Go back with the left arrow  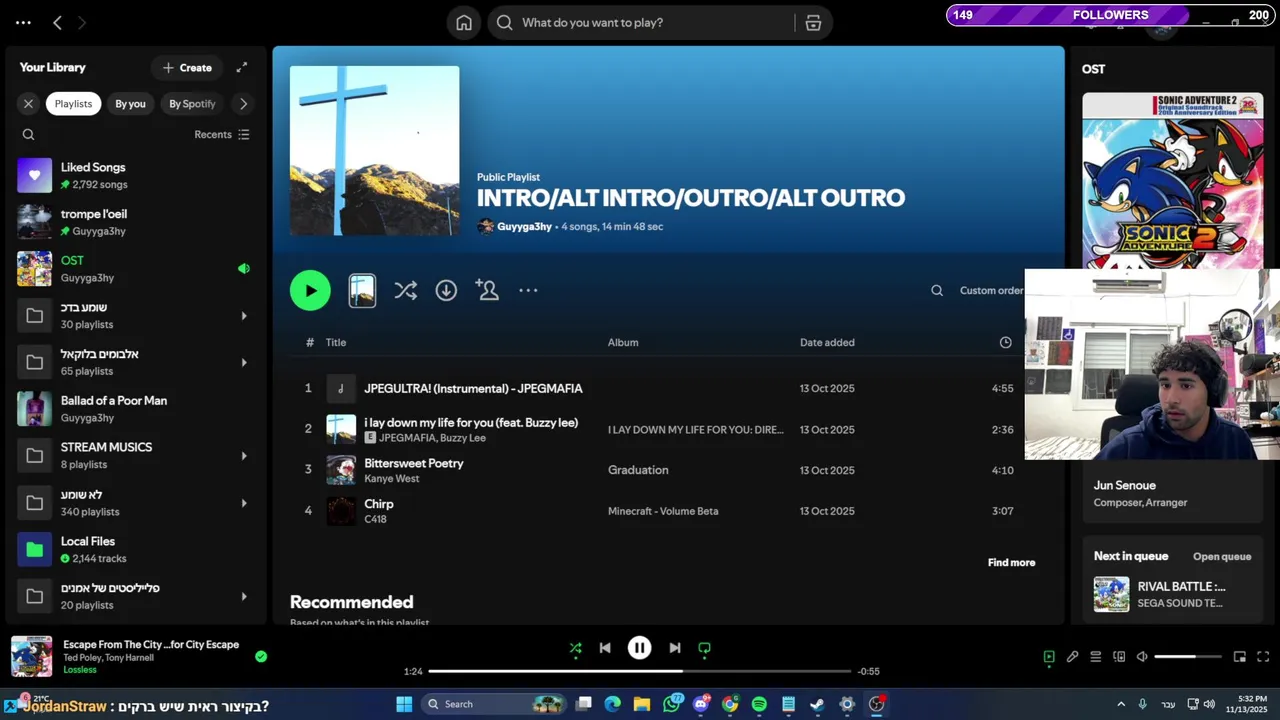[x=57, y=23]
